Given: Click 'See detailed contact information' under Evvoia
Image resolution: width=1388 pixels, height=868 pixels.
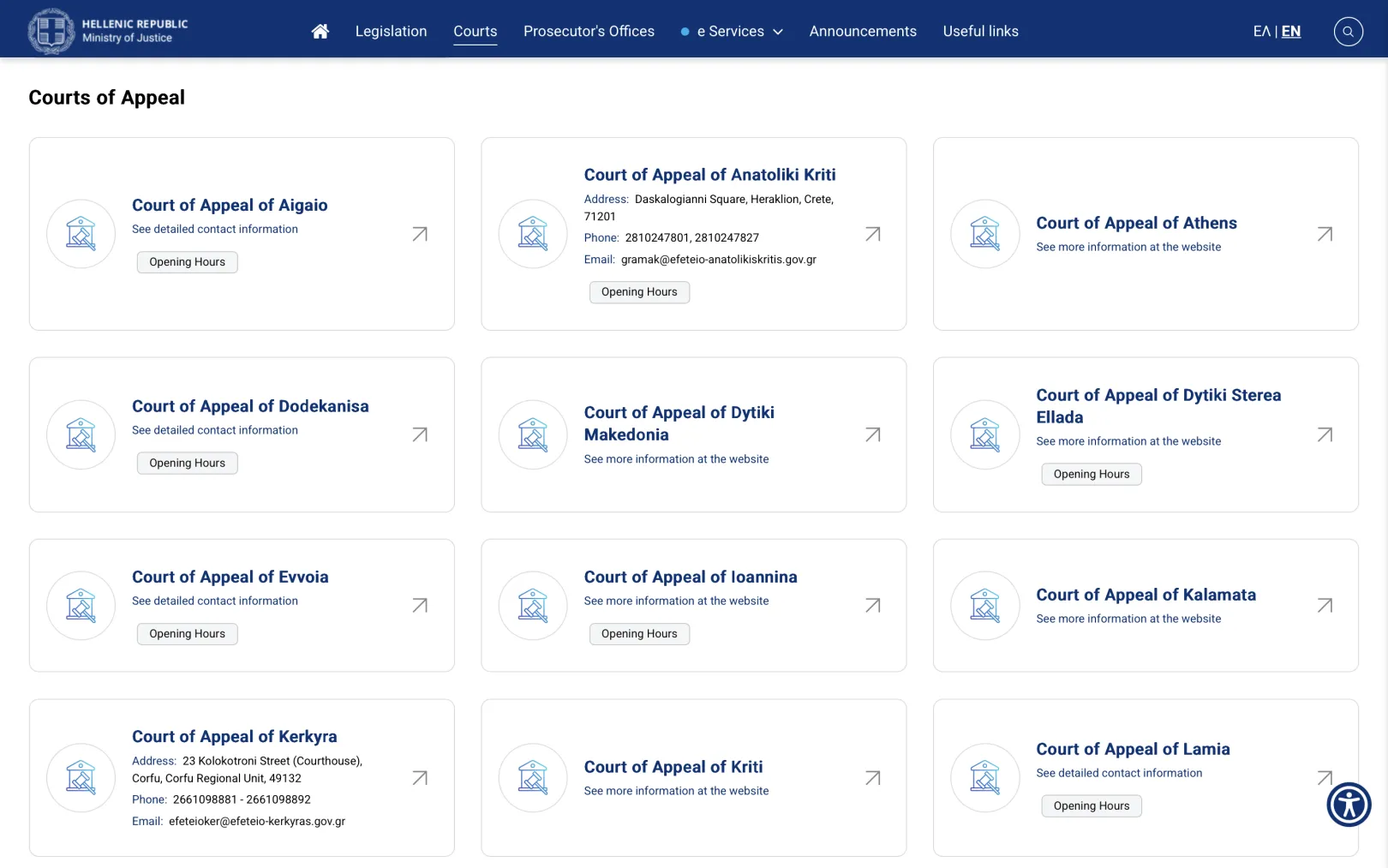Looking at the screenshot, I should [215, 601].
